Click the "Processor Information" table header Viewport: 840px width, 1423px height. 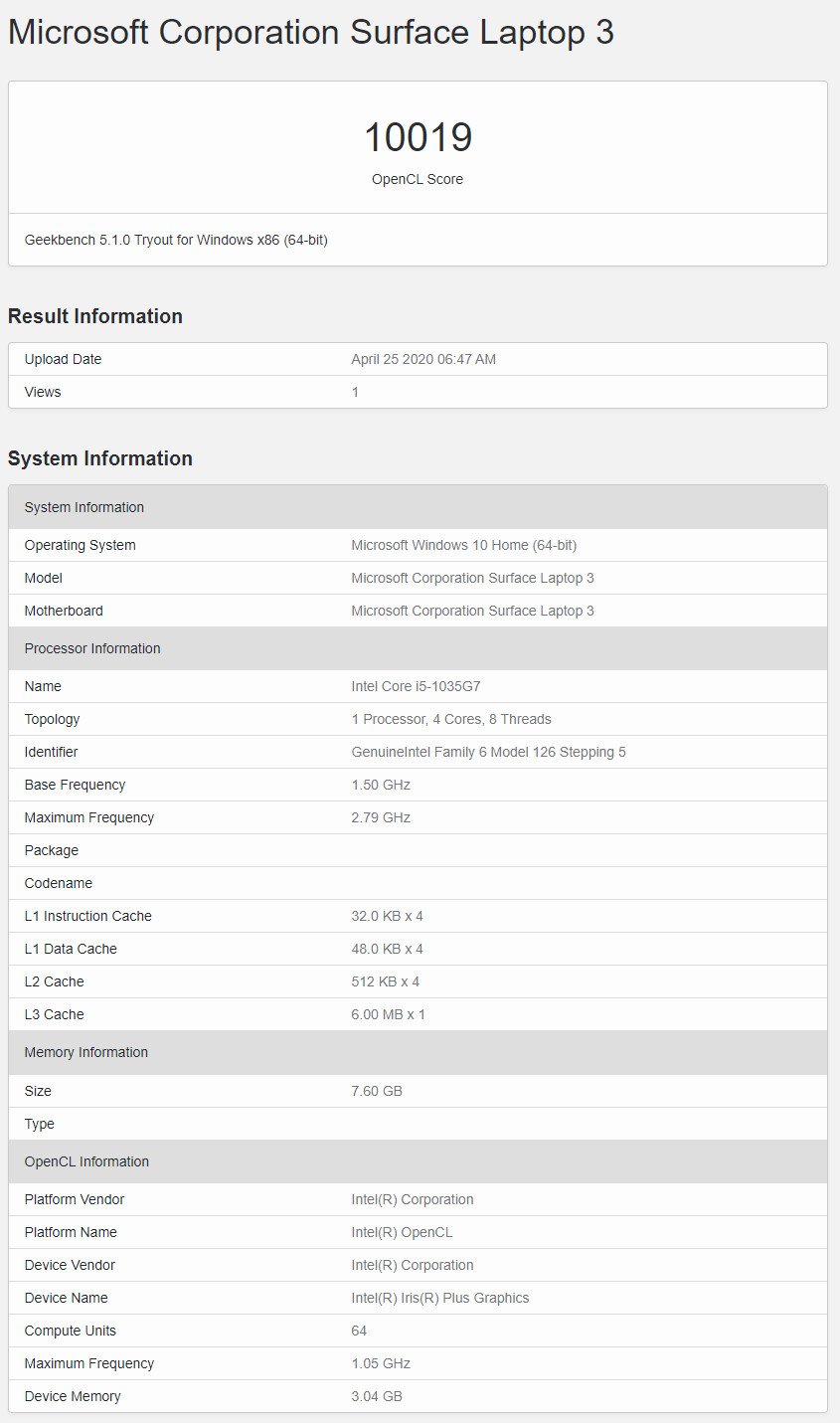(418, 648)
